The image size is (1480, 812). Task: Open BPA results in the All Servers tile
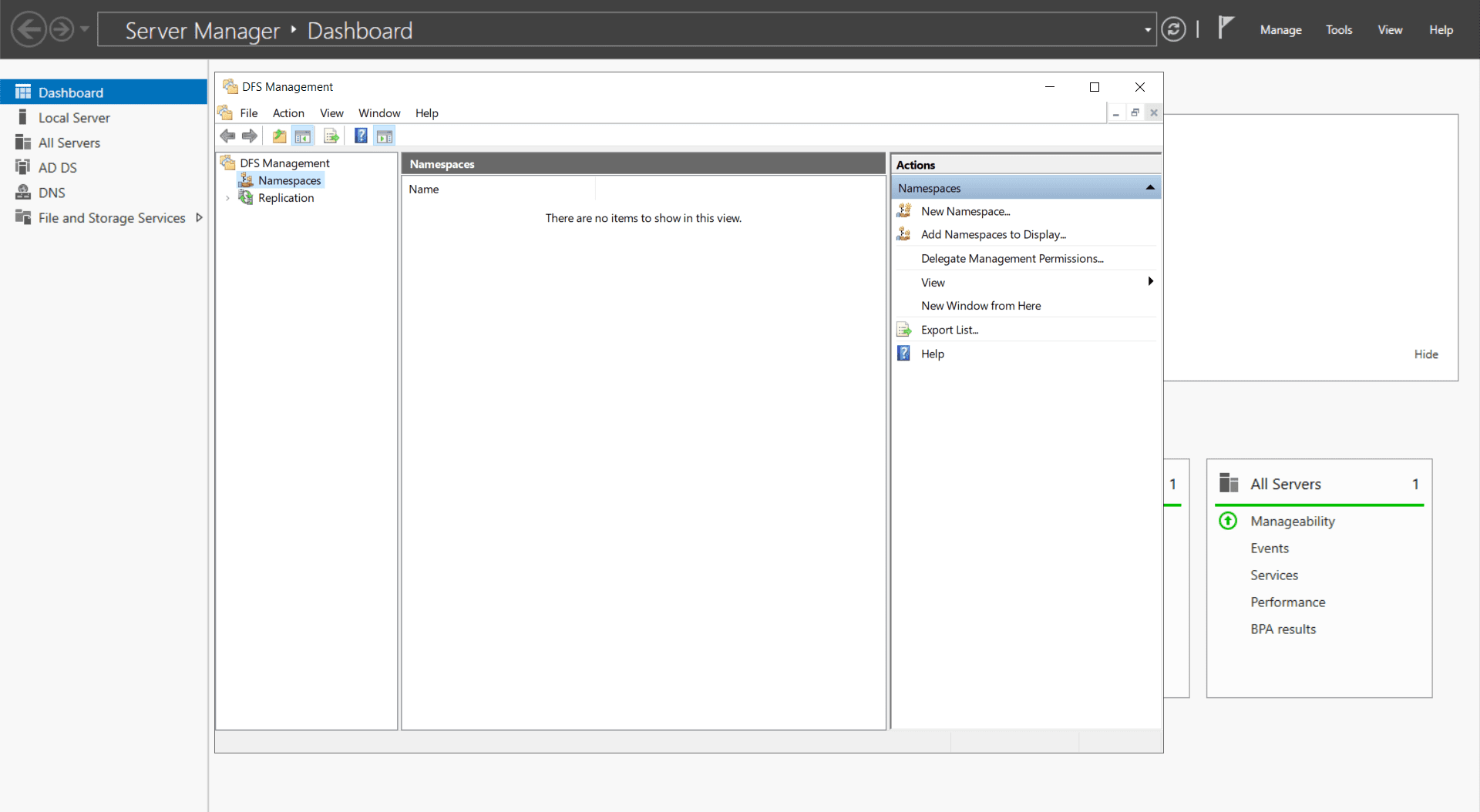coord(1283,629)
